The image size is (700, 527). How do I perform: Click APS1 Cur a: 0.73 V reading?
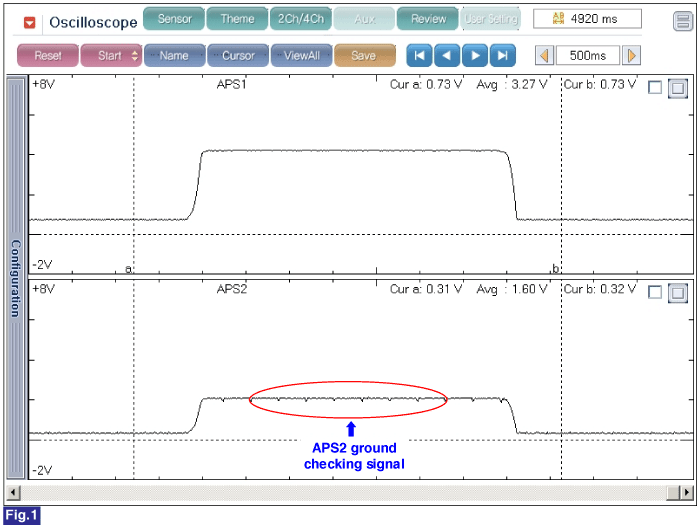pyautogui.click(x=426, y=84)
